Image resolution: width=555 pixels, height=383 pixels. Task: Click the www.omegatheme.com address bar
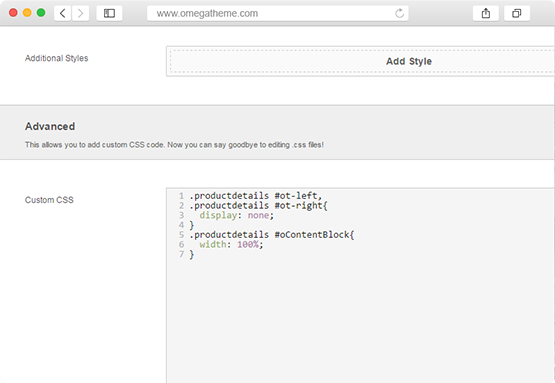pos(278,13)
